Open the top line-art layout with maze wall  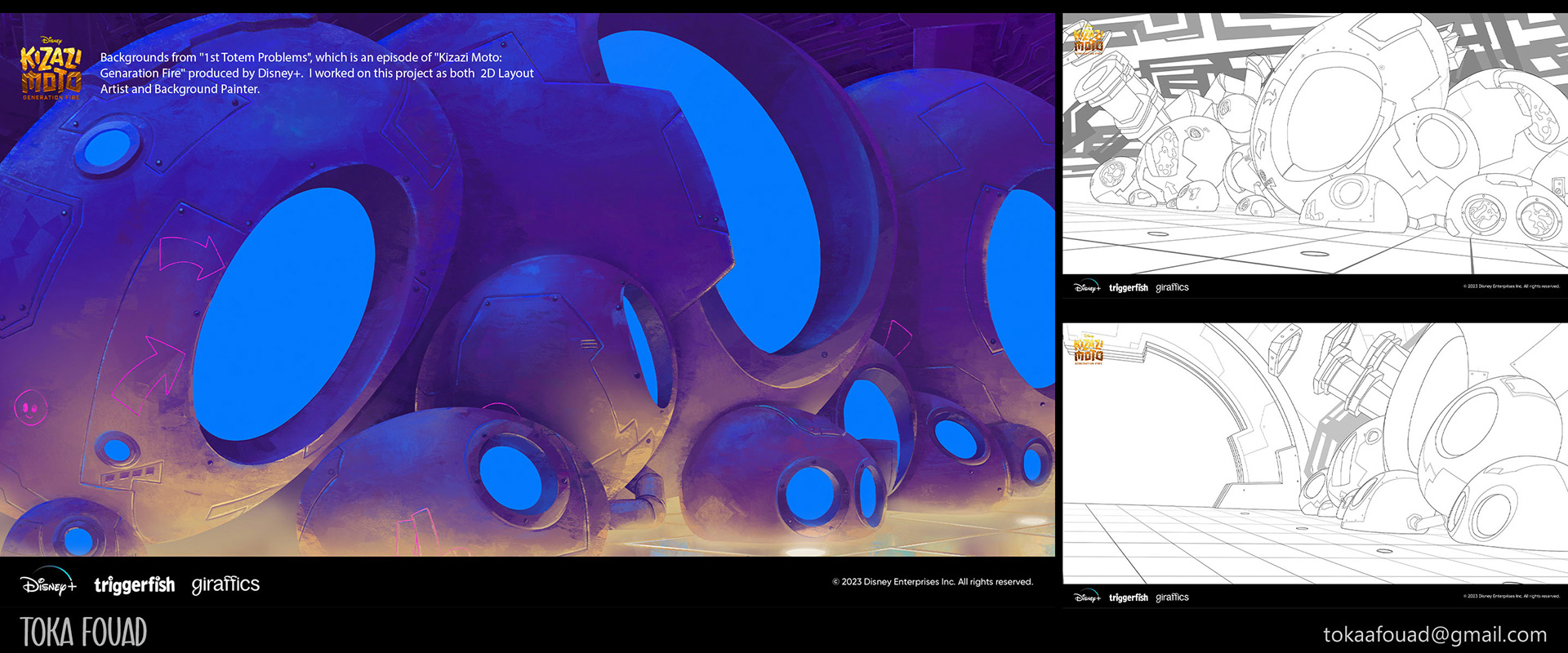point(1315,144)
